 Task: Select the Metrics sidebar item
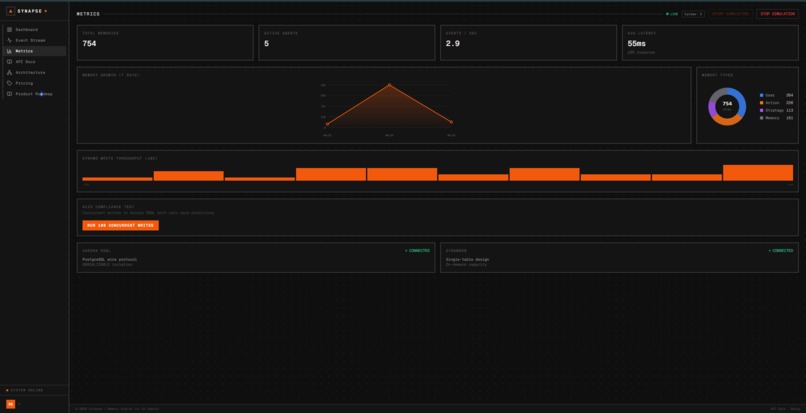(x=34, y=51)
